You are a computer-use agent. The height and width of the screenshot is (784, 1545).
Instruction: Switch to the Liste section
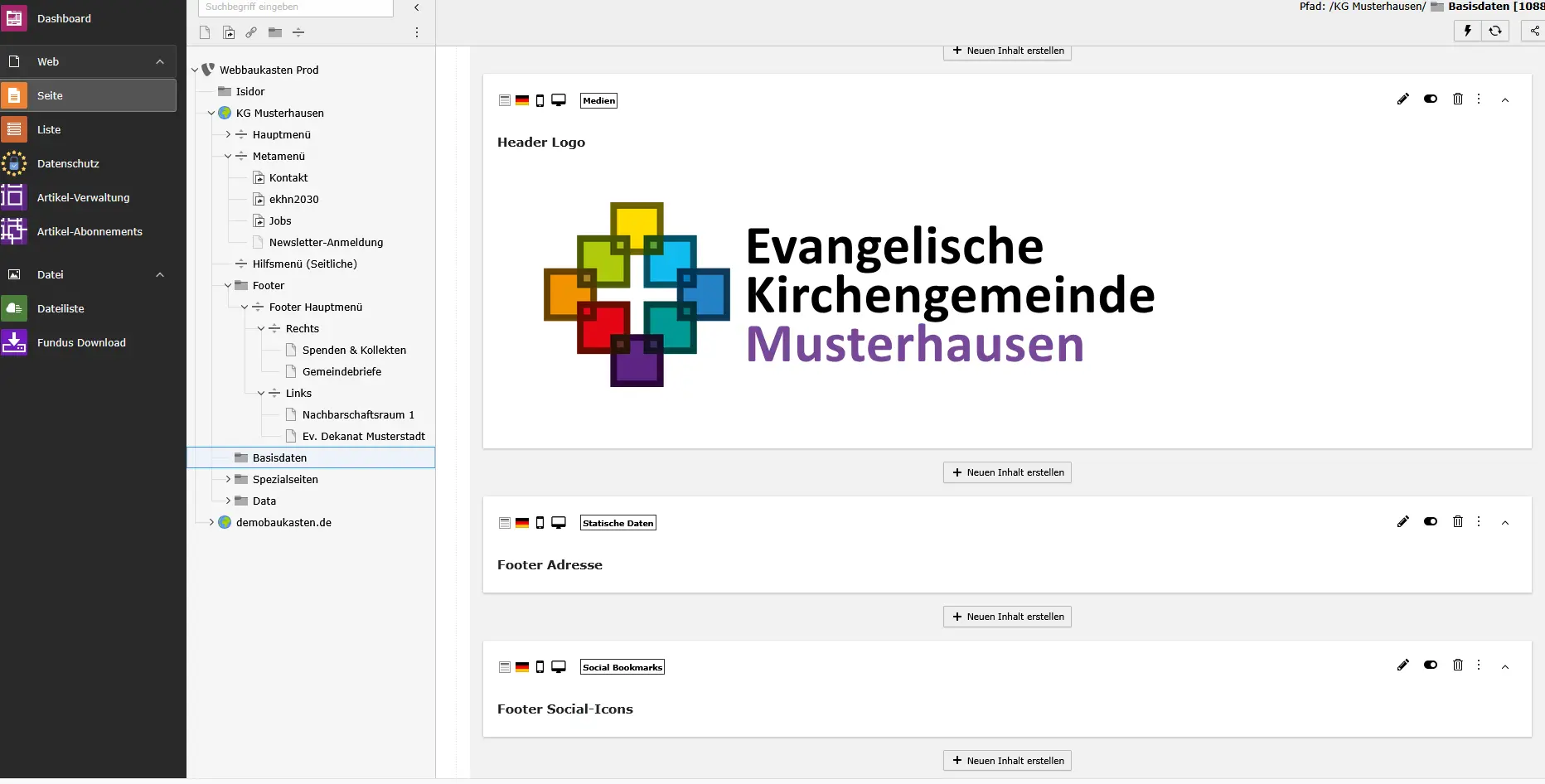[50, 129]
